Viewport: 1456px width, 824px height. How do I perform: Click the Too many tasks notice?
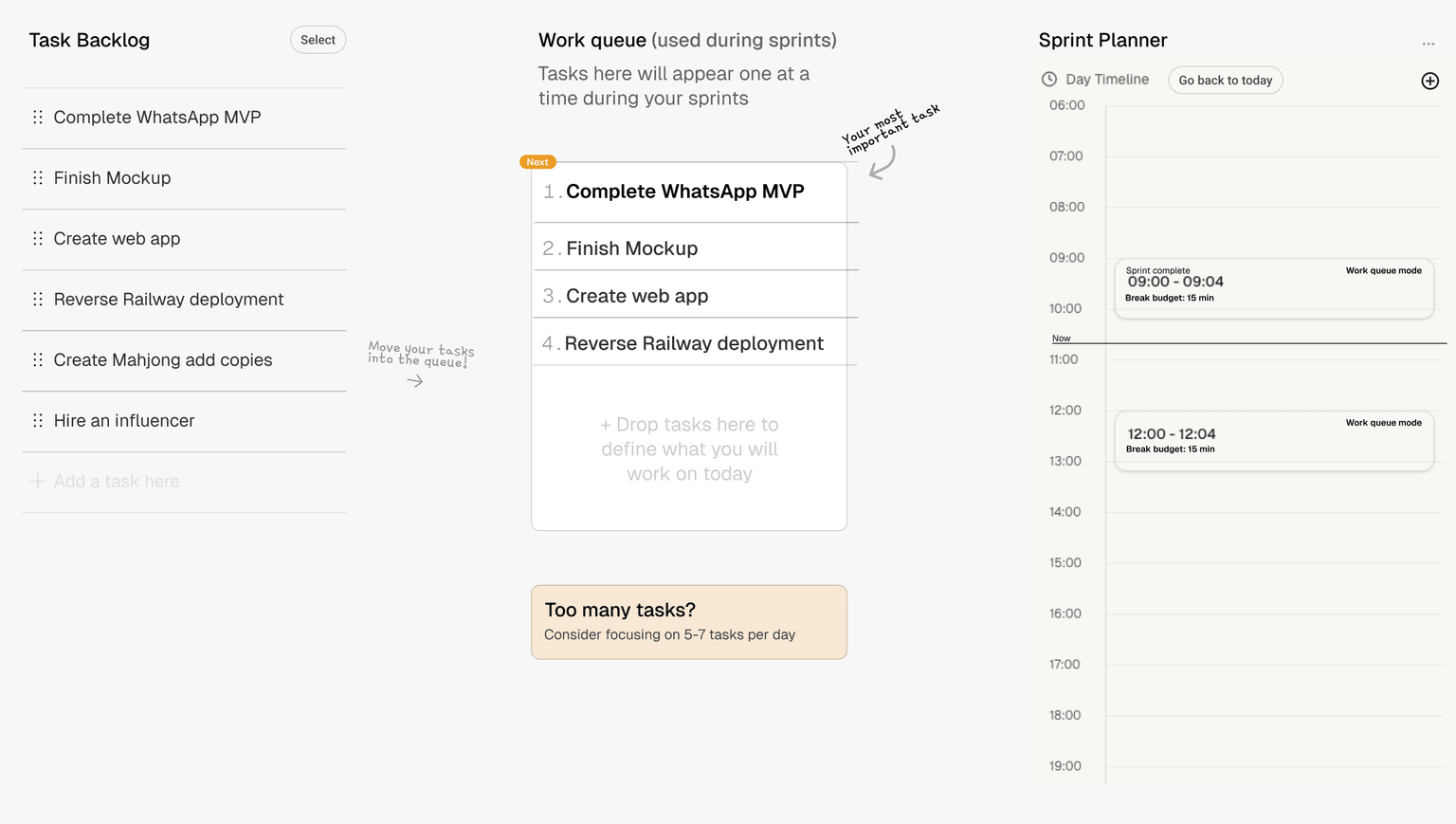pos(689,621)
